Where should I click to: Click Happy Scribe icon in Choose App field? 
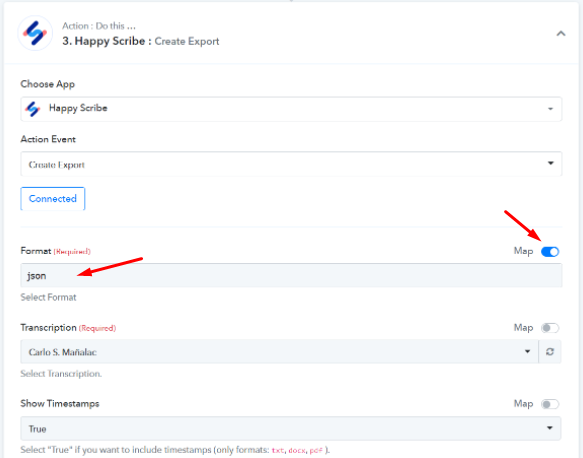[x=33, y=109]
